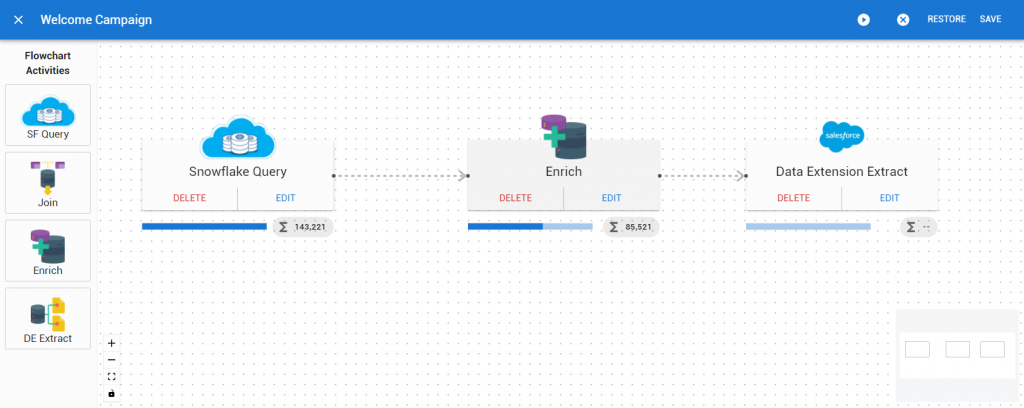Run the campaign with the play icon

coord(863,20)
